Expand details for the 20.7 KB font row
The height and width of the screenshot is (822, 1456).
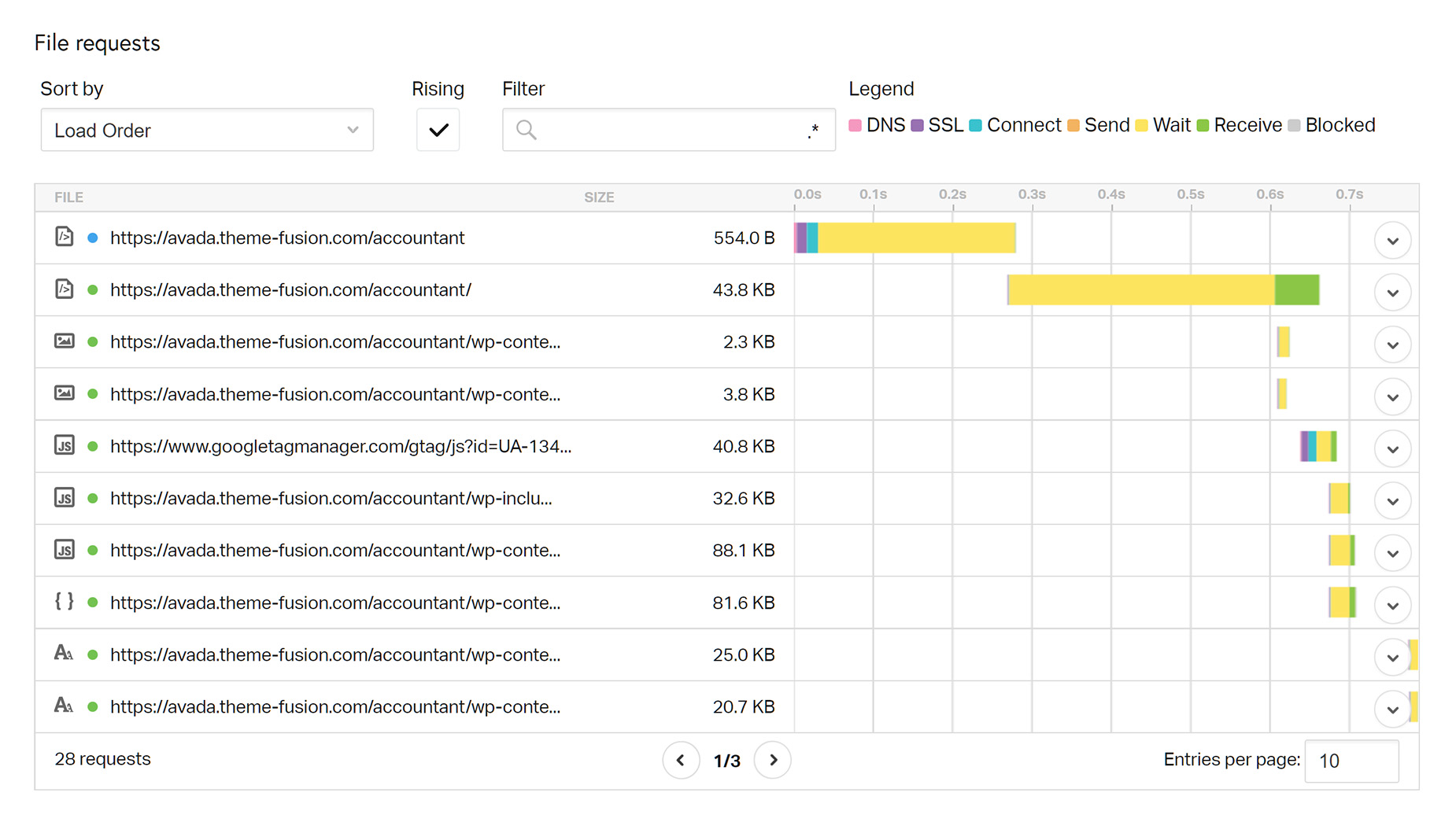point(1392,710)
